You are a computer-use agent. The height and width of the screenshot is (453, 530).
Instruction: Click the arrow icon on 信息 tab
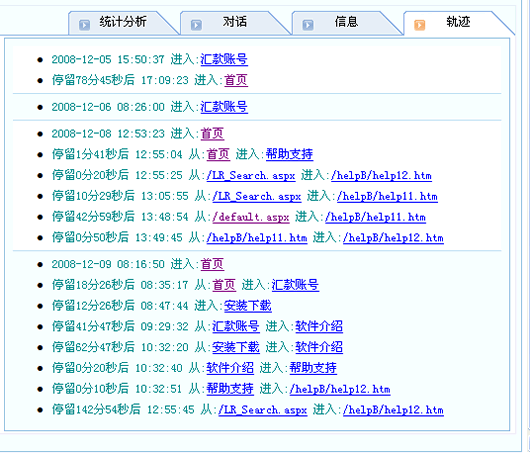308,25
